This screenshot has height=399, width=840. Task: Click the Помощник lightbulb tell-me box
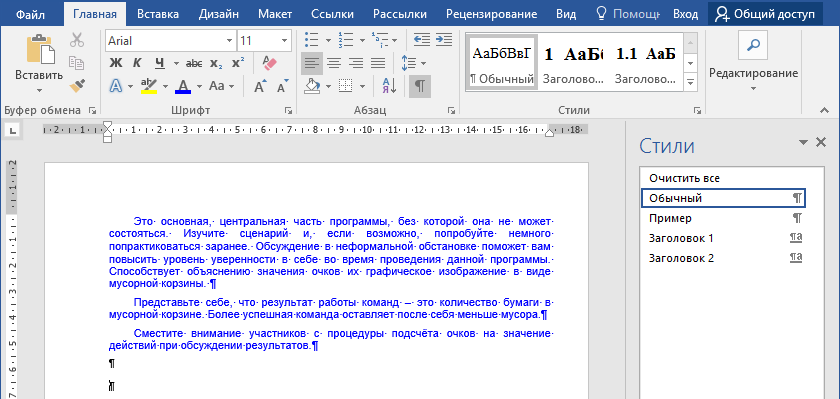[x=627, y=14]
